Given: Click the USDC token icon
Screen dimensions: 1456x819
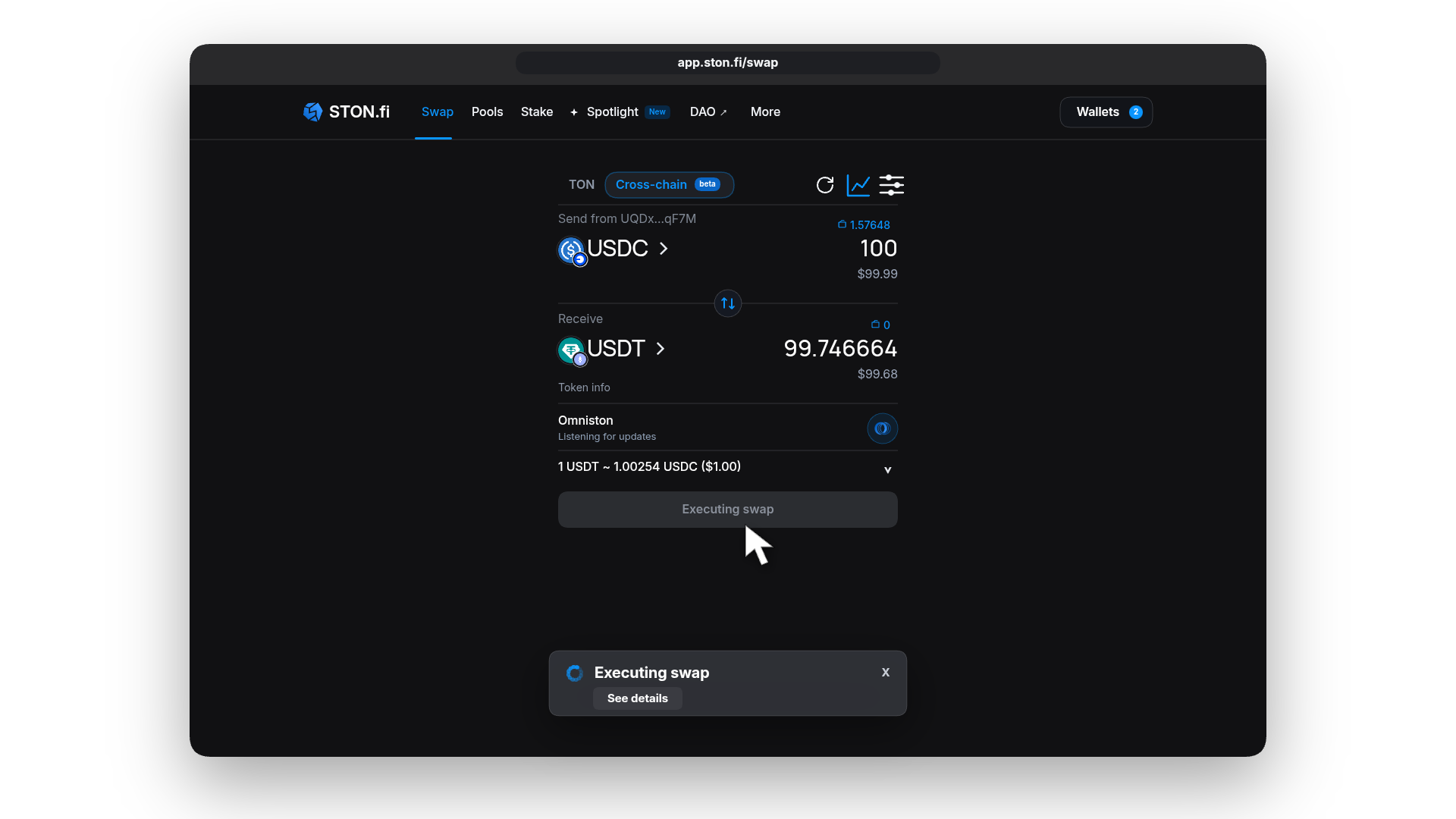Looking at the screenshot, I should [572, 250].
